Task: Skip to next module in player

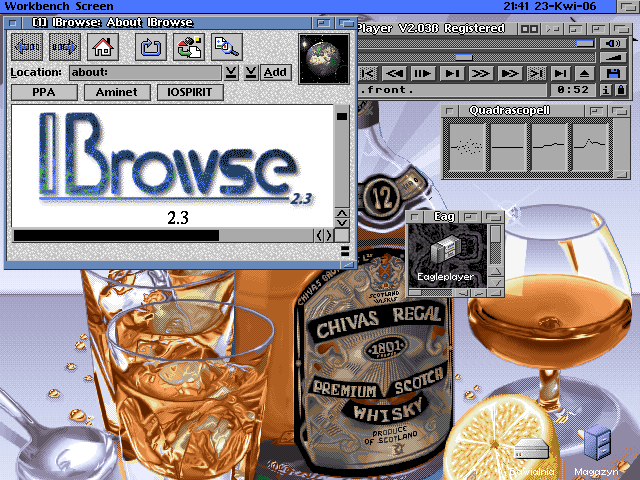Action: coord(560,73)
